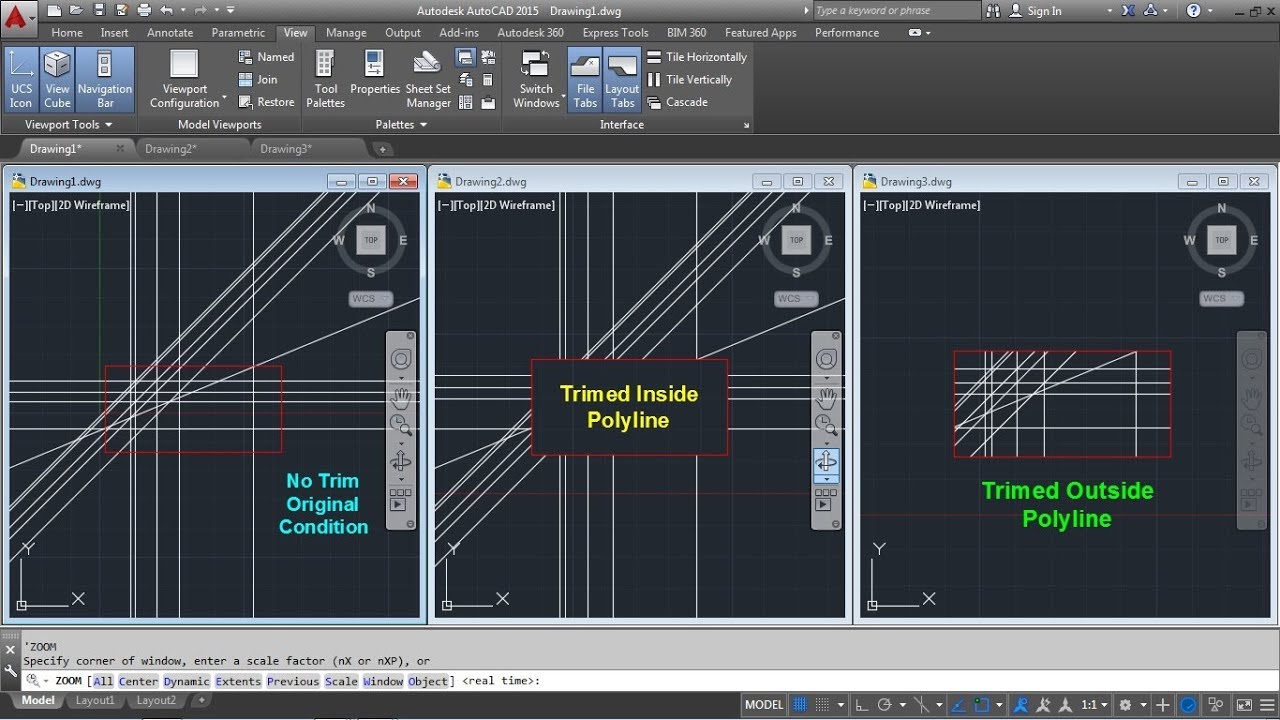Click the Join viewports button

(258, 79)
